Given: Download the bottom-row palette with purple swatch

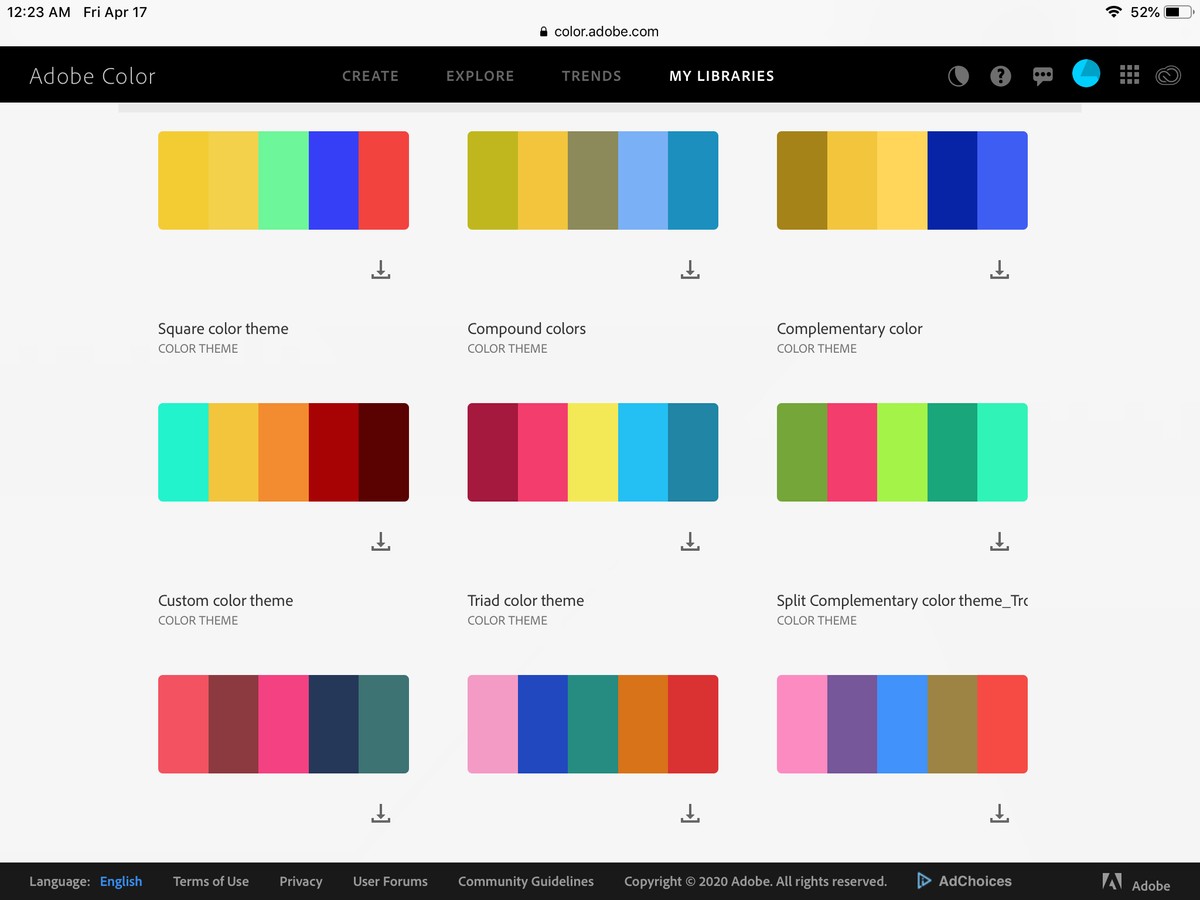Looking at the screenshot, I should pos(999,813).
